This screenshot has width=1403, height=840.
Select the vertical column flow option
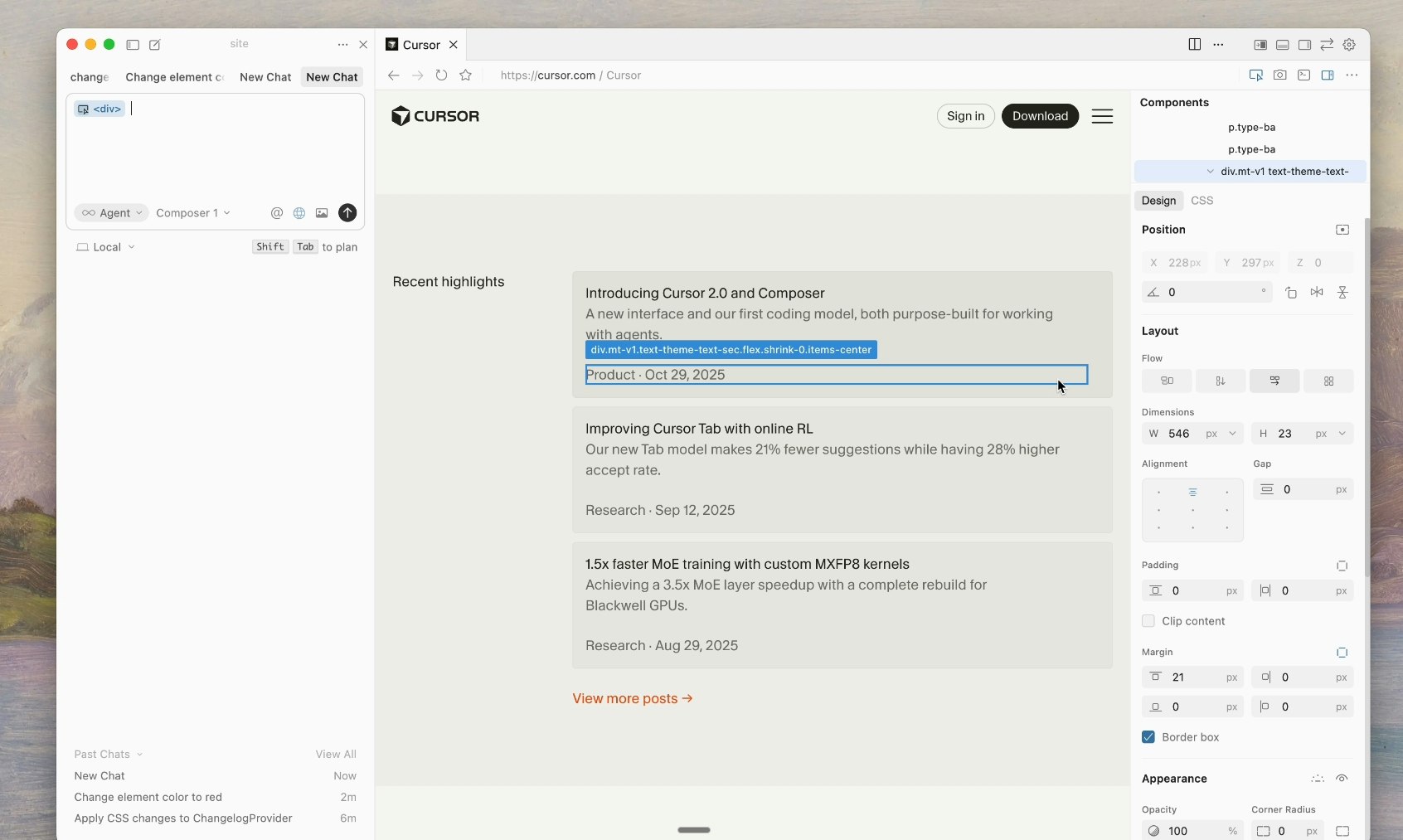1221,381
